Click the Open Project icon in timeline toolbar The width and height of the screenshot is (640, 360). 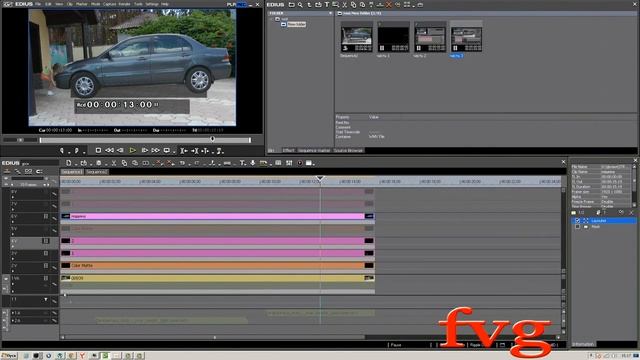tap(84, 163)
